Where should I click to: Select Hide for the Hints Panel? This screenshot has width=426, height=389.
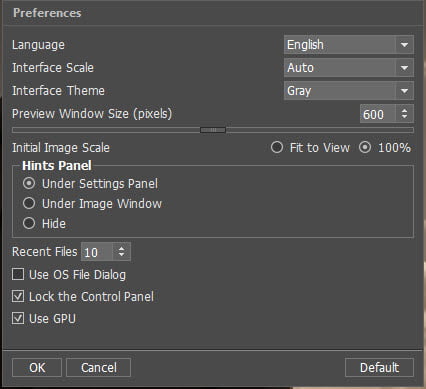click(x=29, y=223)
